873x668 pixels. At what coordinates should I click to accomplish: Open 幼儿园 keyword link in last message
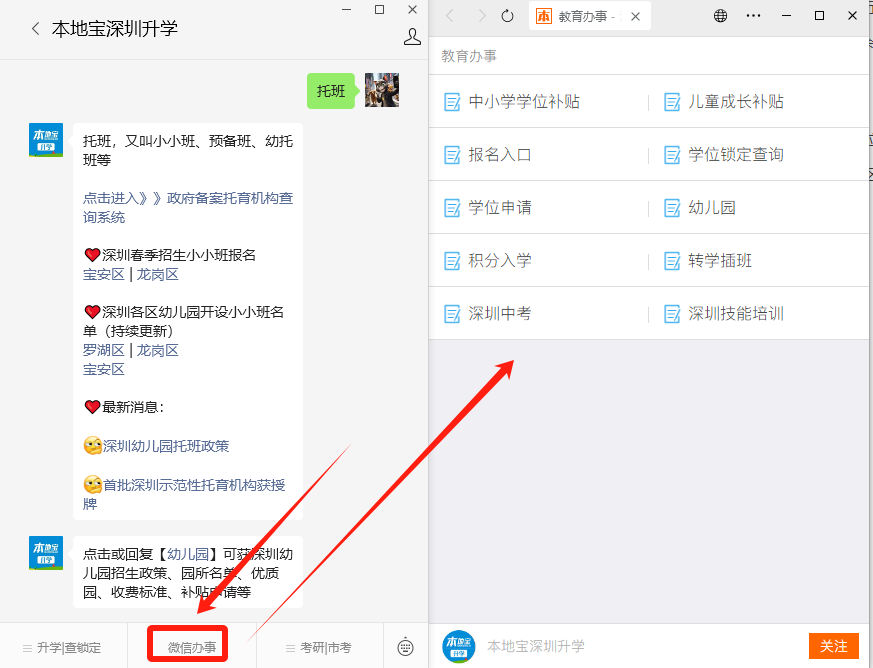188,554
